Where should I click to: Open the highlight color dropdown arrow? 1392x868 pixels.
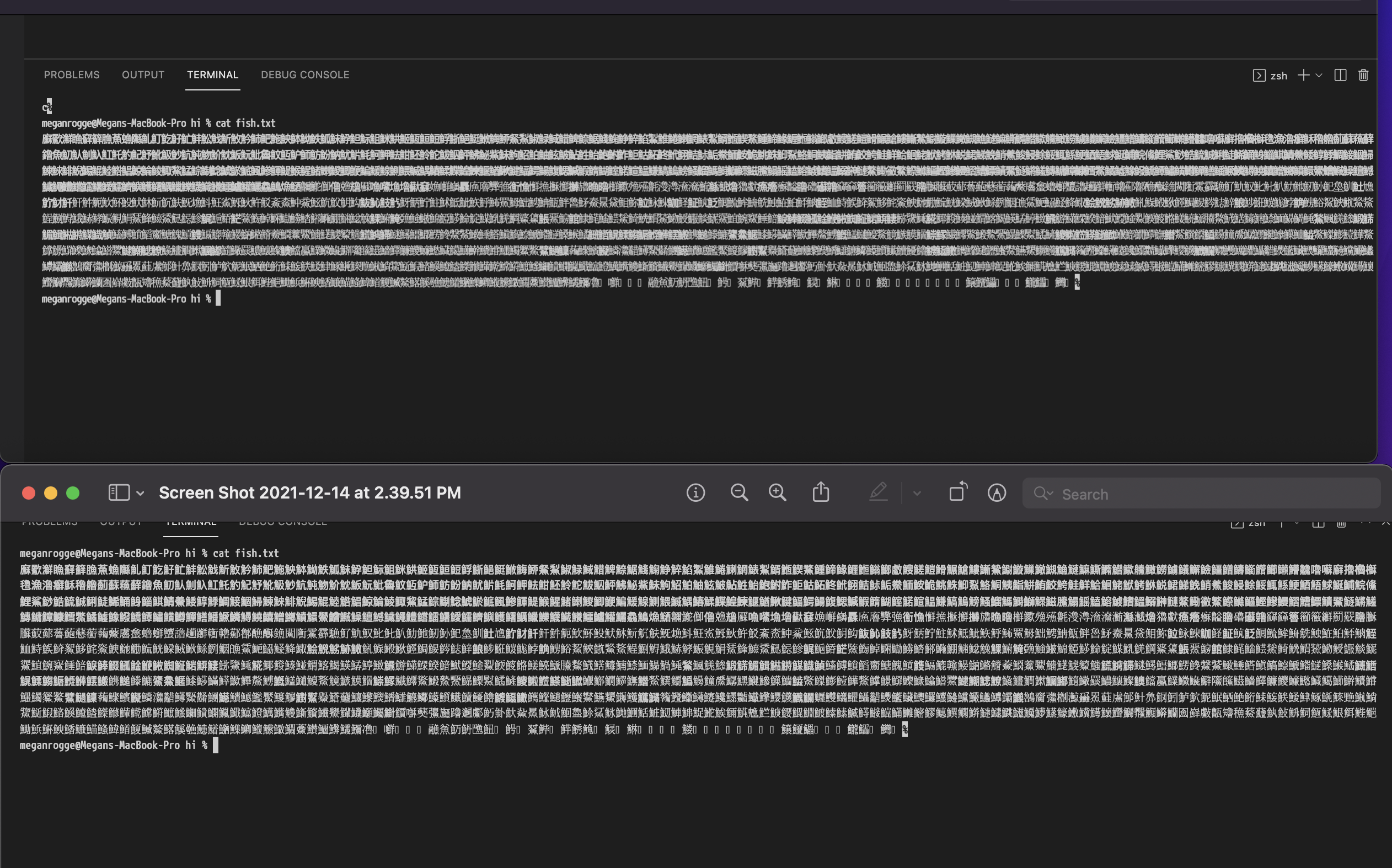(917, 492)
